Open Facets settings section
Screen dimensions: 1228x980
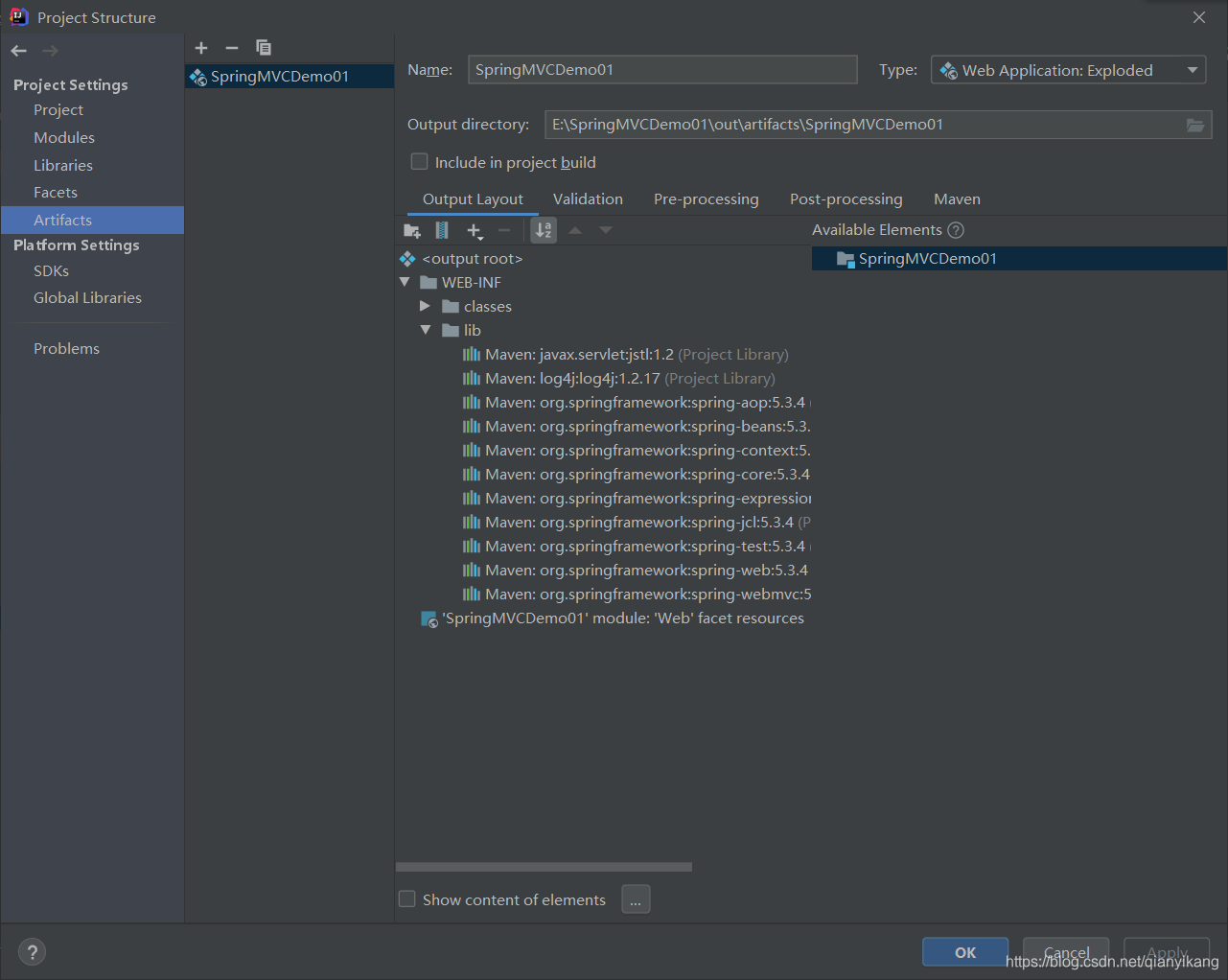click(x=56, y=193)
